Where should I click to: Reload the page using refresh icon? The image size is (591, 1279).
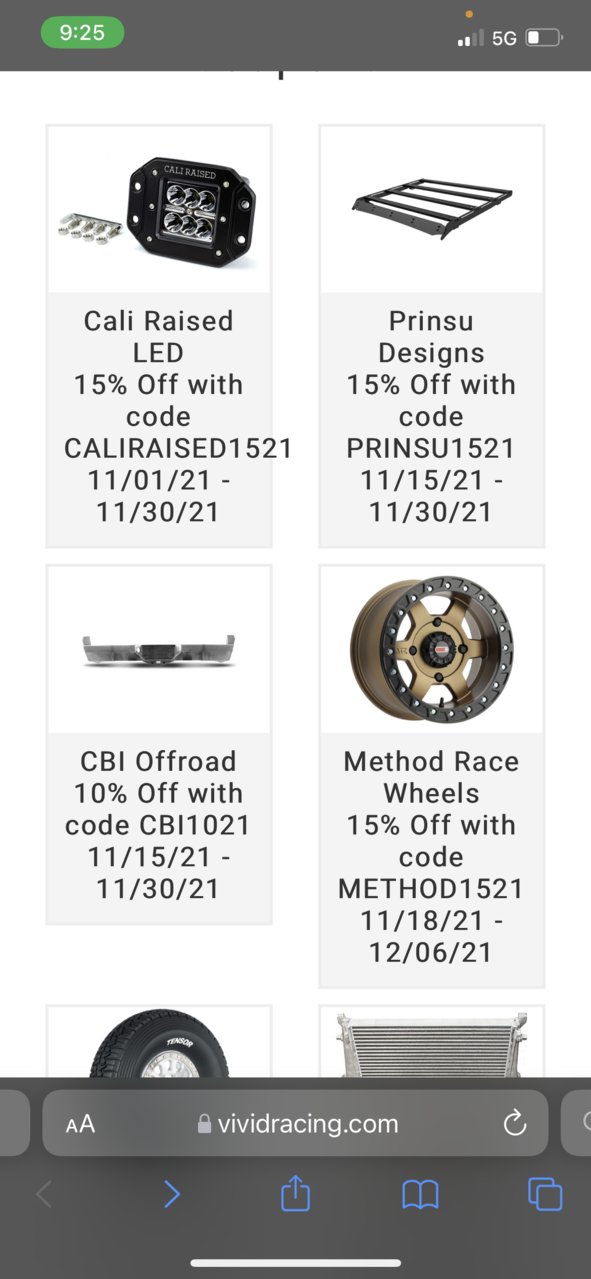click(515, 1124)
